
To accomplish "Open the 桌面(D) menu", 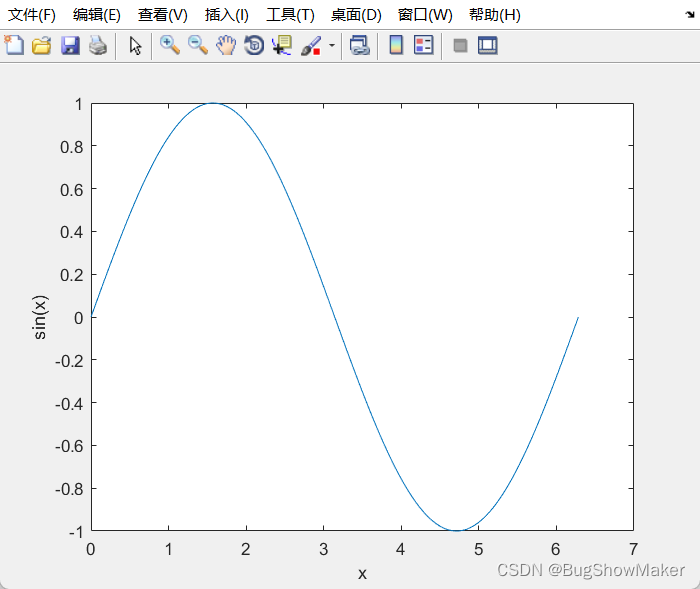I will tap(356, 15).
